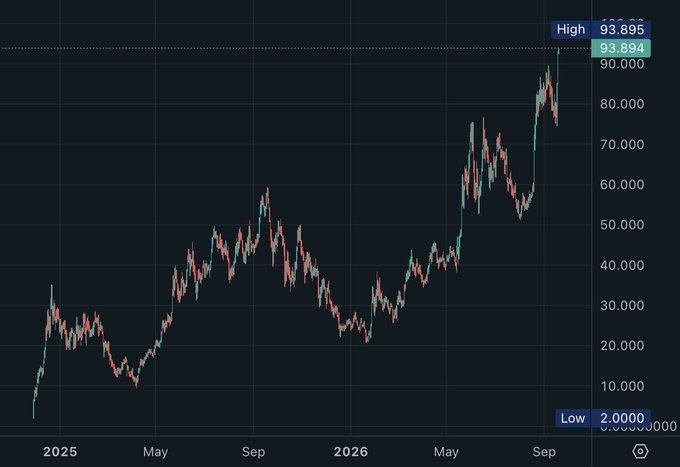Click the 30.000 price axis label
The image size is (680, 467).
click(x=622, y=305)
